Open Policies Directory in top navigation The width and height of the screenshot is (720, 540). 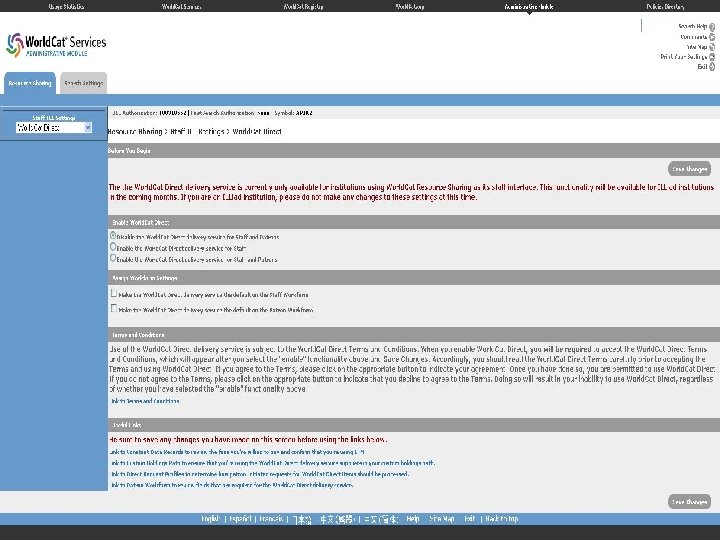[665, 6]
